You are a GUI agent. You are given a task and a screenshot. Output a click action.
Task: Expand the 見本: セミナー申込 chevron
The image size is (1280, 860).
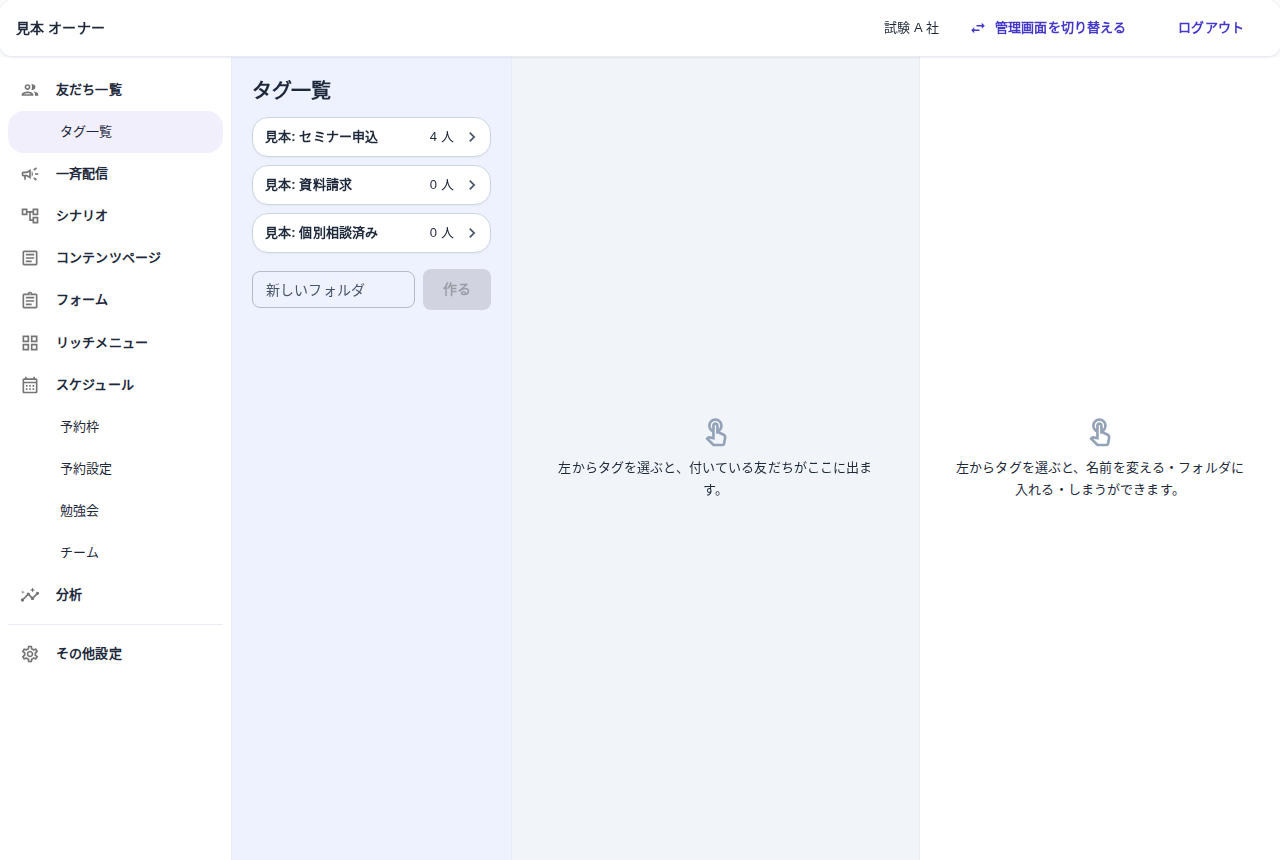coord(472,137)
